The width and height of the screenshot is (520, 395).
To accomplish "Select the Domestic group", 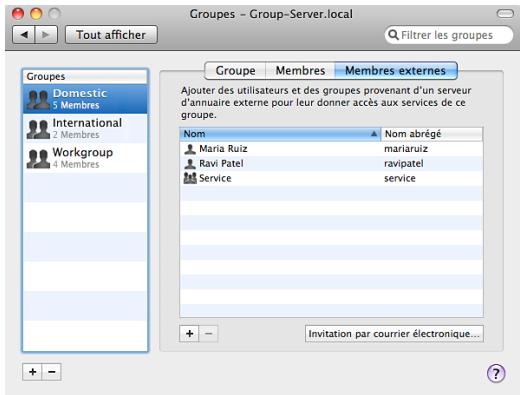I will coord(85,99).
